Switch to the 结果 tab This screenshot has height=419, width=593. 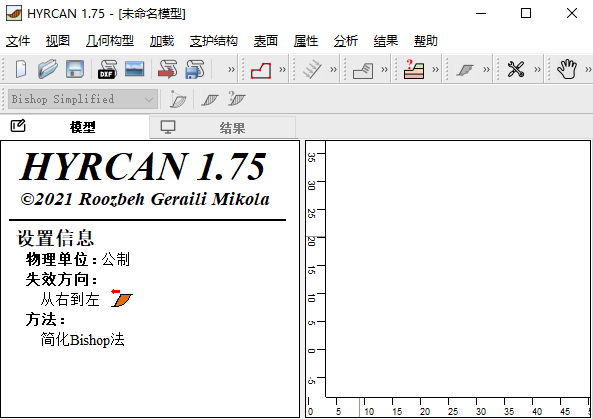tap(223, 127)
